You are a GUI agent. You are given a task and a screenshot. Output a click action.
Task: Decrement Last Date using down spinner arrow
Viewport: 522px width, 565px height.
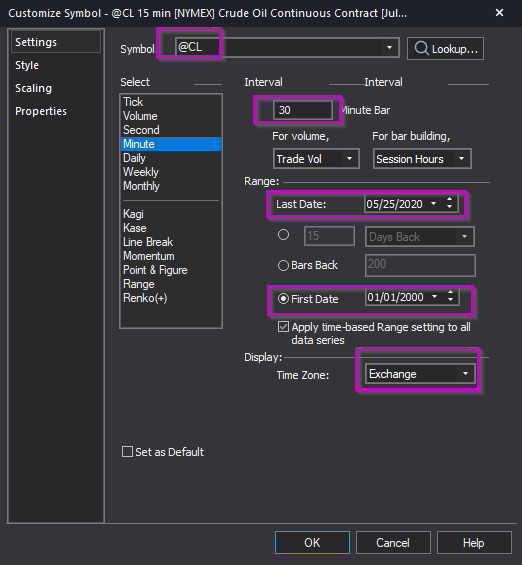[x=449, y=206]
